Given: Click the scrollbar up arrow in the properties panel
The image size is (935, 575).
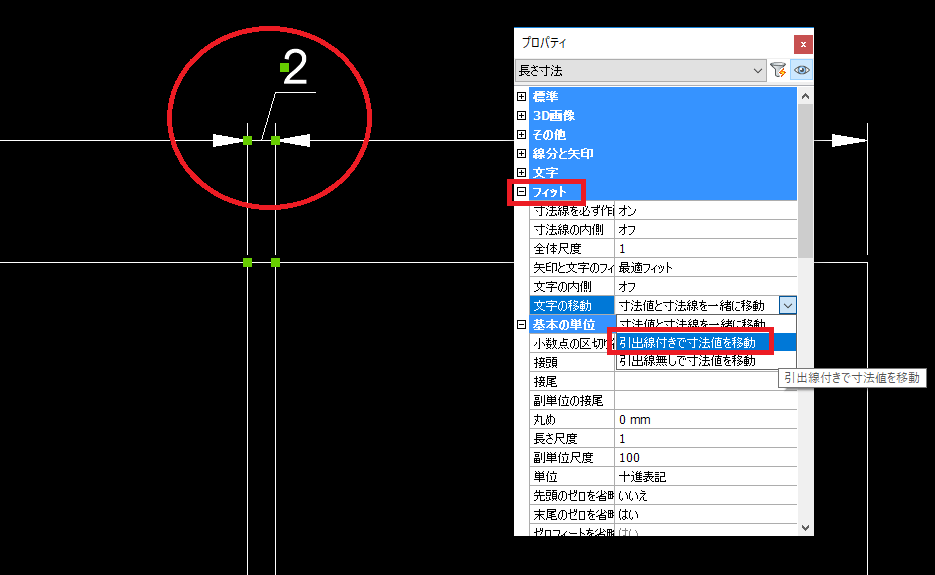Looking at the screenshot, I should point(805,96).
